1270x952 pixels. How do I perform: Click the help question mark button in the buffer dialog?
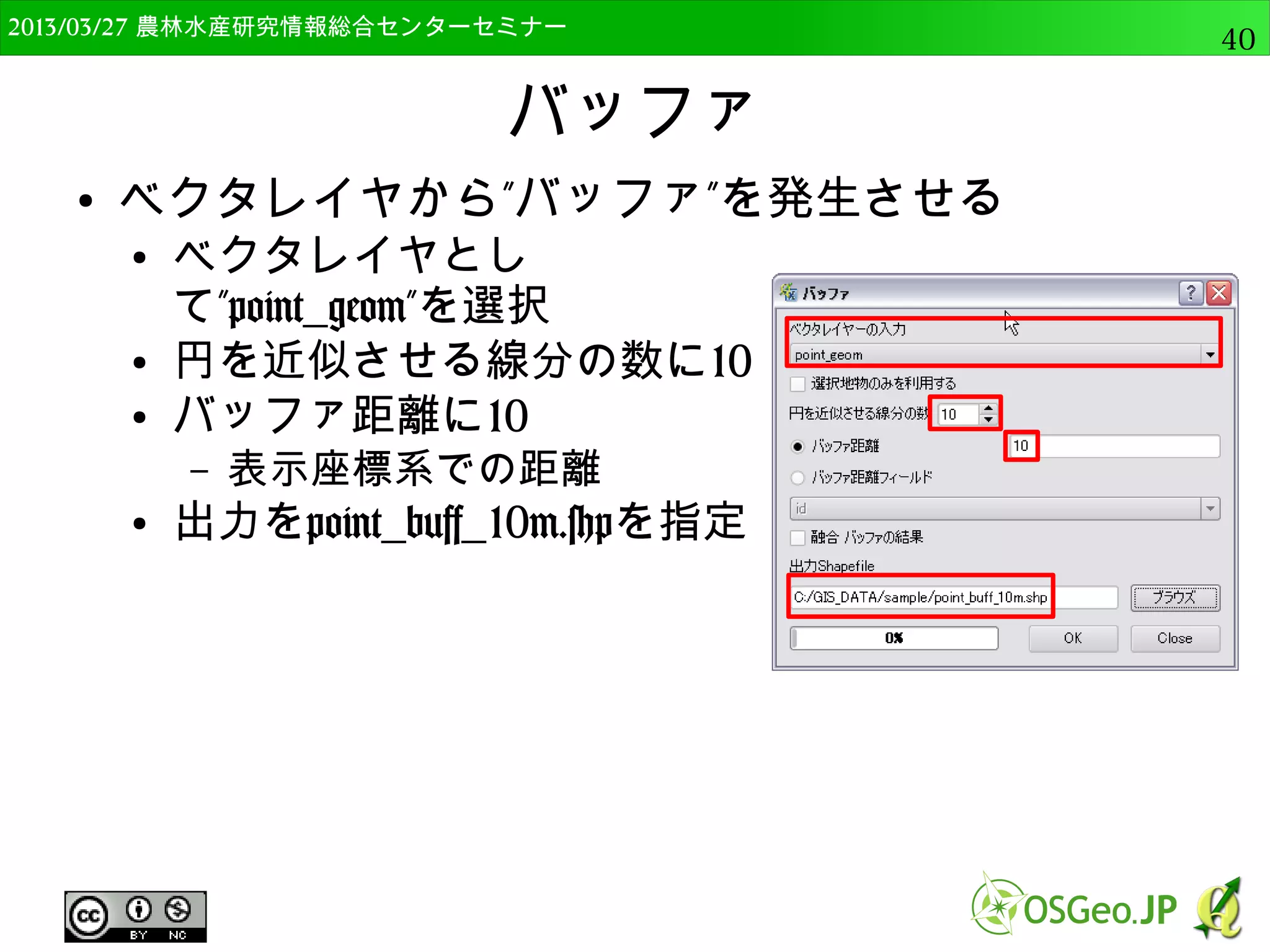tap(1191, 292)
